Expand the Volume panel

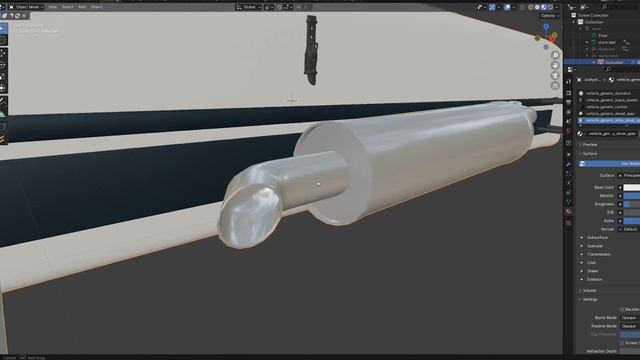588,291
